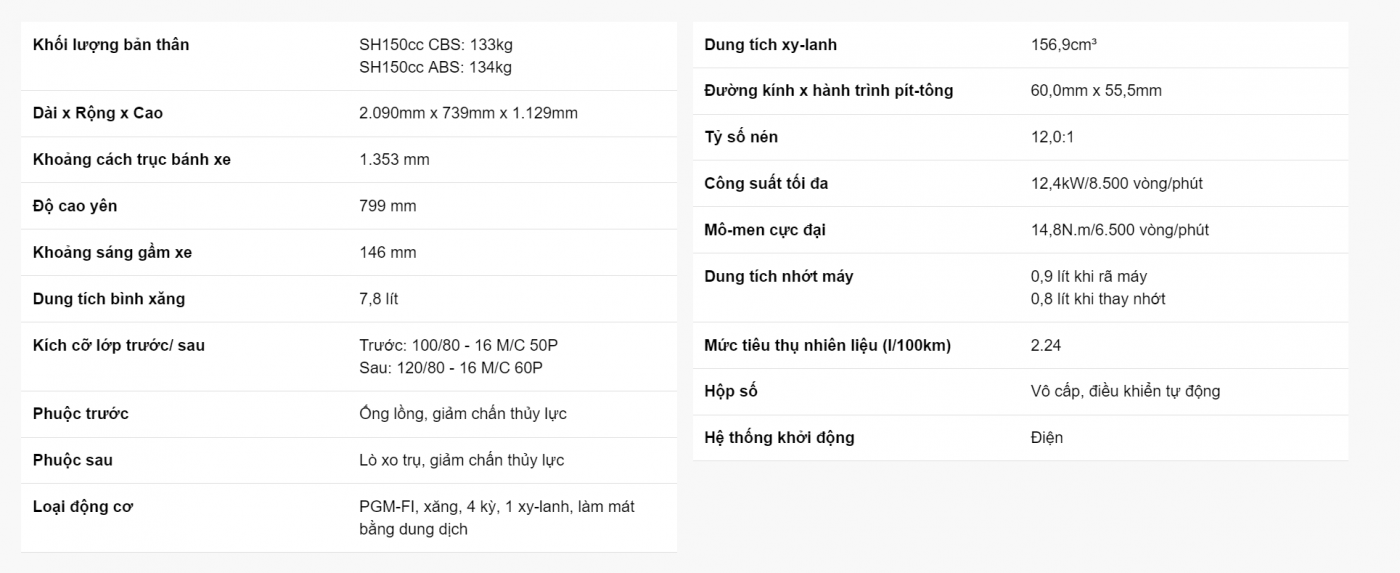Click the 'Mô-men cực đại' label
Viewport: 1400px width, 573px height.
point(765,230)
